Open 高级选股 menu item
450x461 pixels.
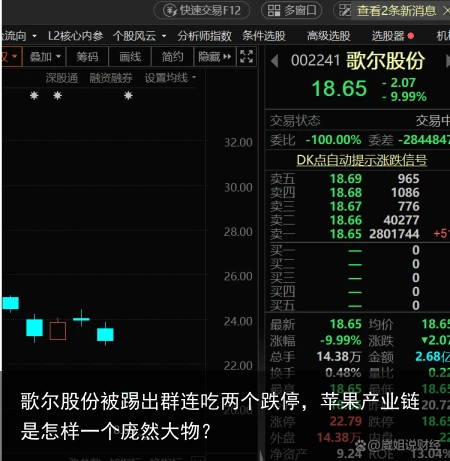pos(328,36)
